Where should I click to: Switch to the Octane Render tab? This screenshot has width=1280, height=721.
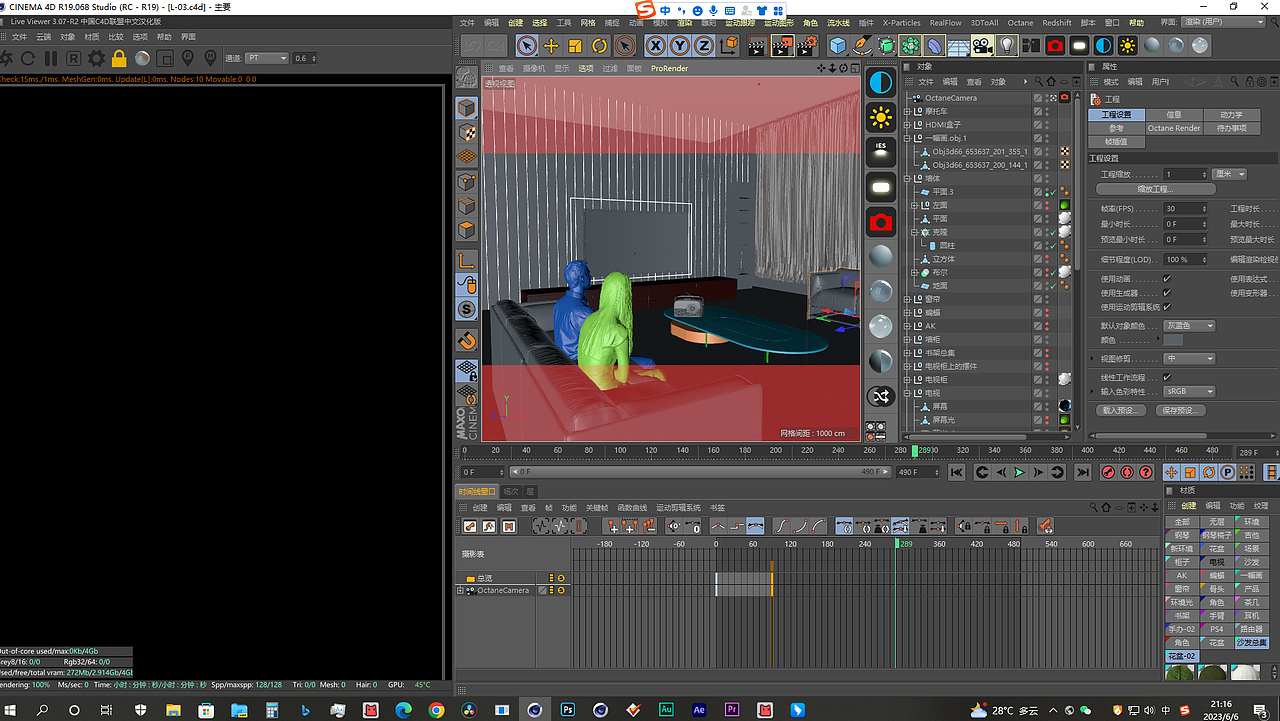click(1174, 128)
